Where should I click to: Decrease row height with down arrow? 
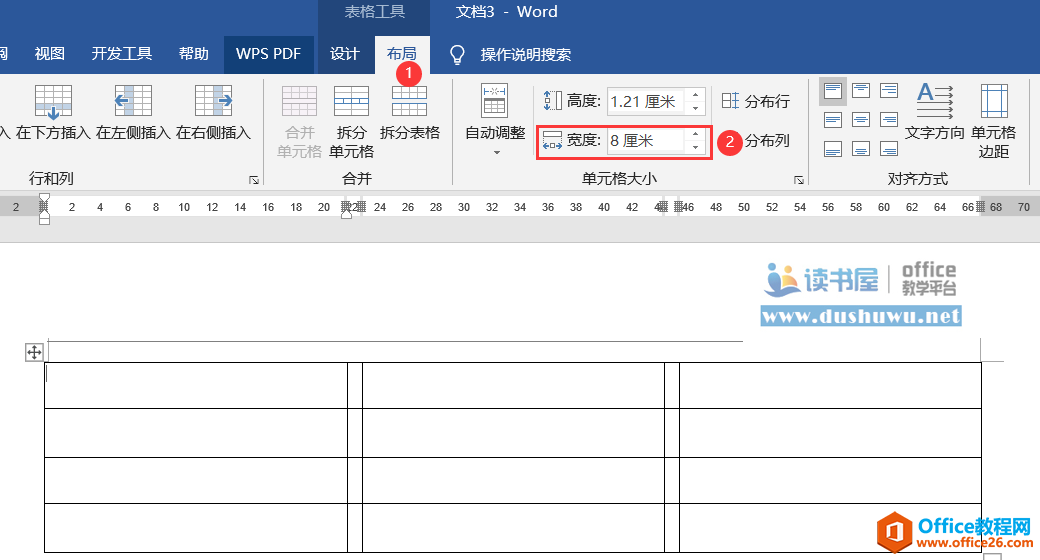tap(695, 108)
